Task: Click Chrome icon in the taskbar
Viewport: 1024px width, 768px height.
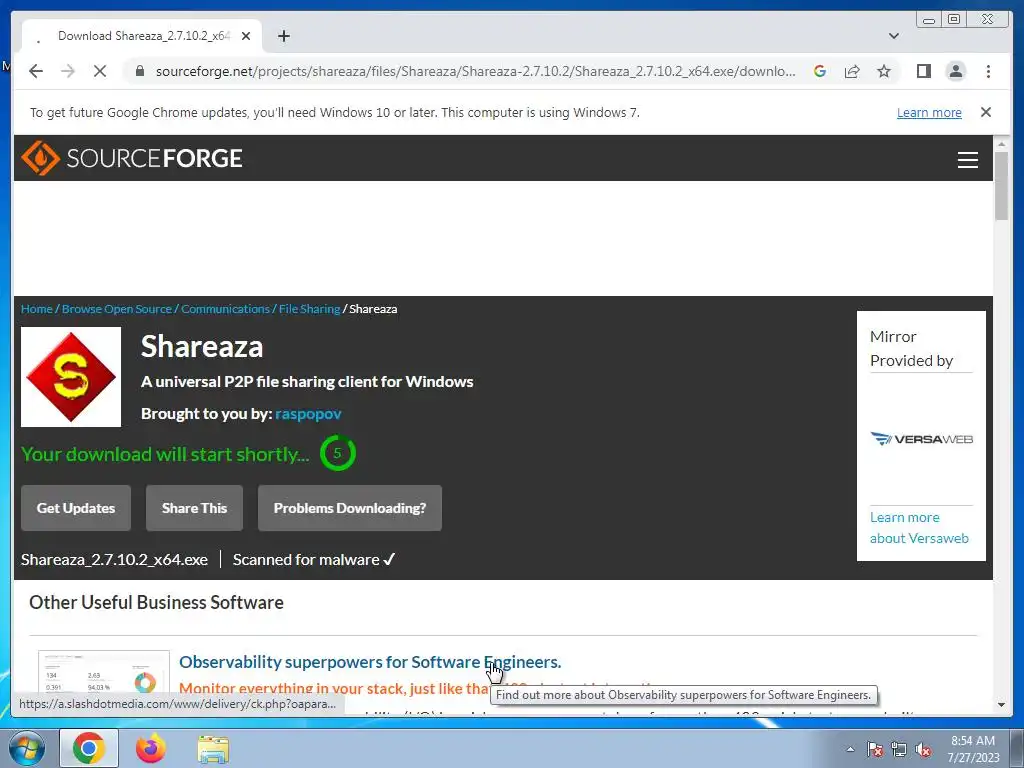Action: pyautogui.click(x=89, y=748)
